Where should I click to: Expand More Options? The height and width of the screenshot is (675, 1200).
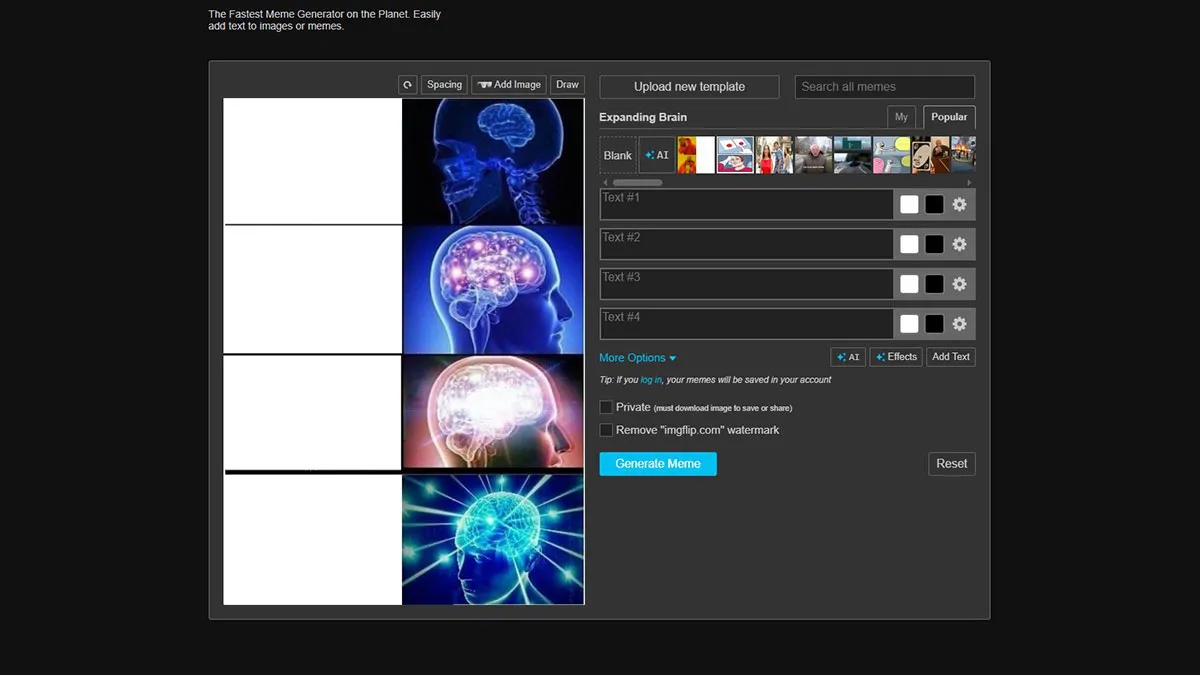tap(638, 358)
